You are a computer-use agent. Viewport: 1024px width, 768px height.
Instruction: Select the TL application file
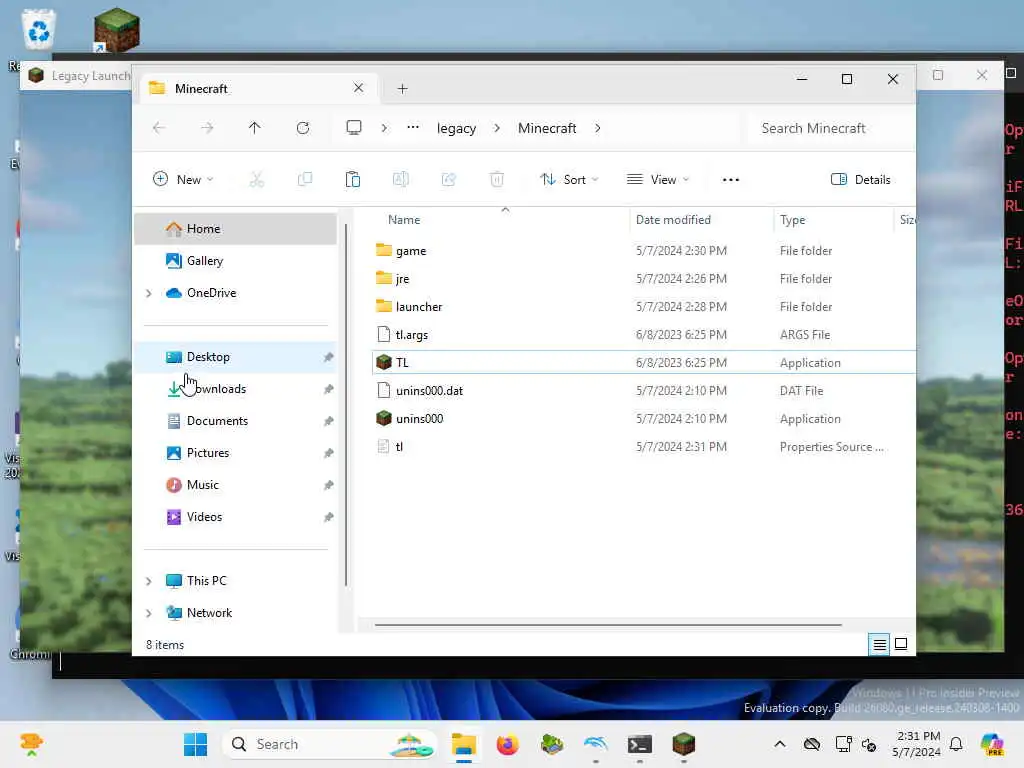[643, 362]
